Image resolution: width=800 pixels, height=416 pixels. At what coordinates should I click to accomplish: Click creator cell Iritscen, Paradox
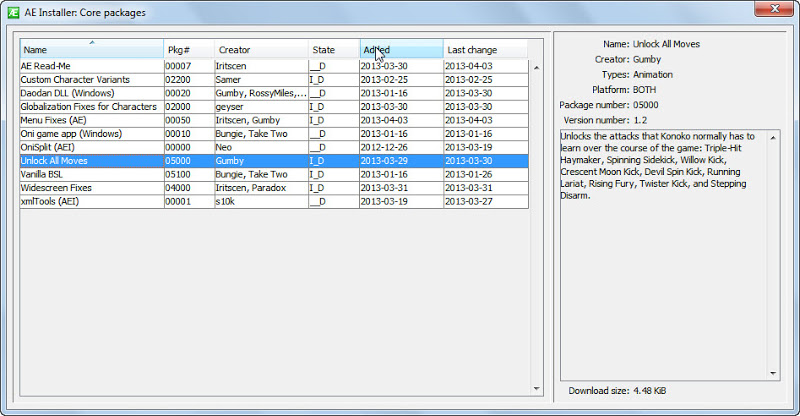(261, 188)
